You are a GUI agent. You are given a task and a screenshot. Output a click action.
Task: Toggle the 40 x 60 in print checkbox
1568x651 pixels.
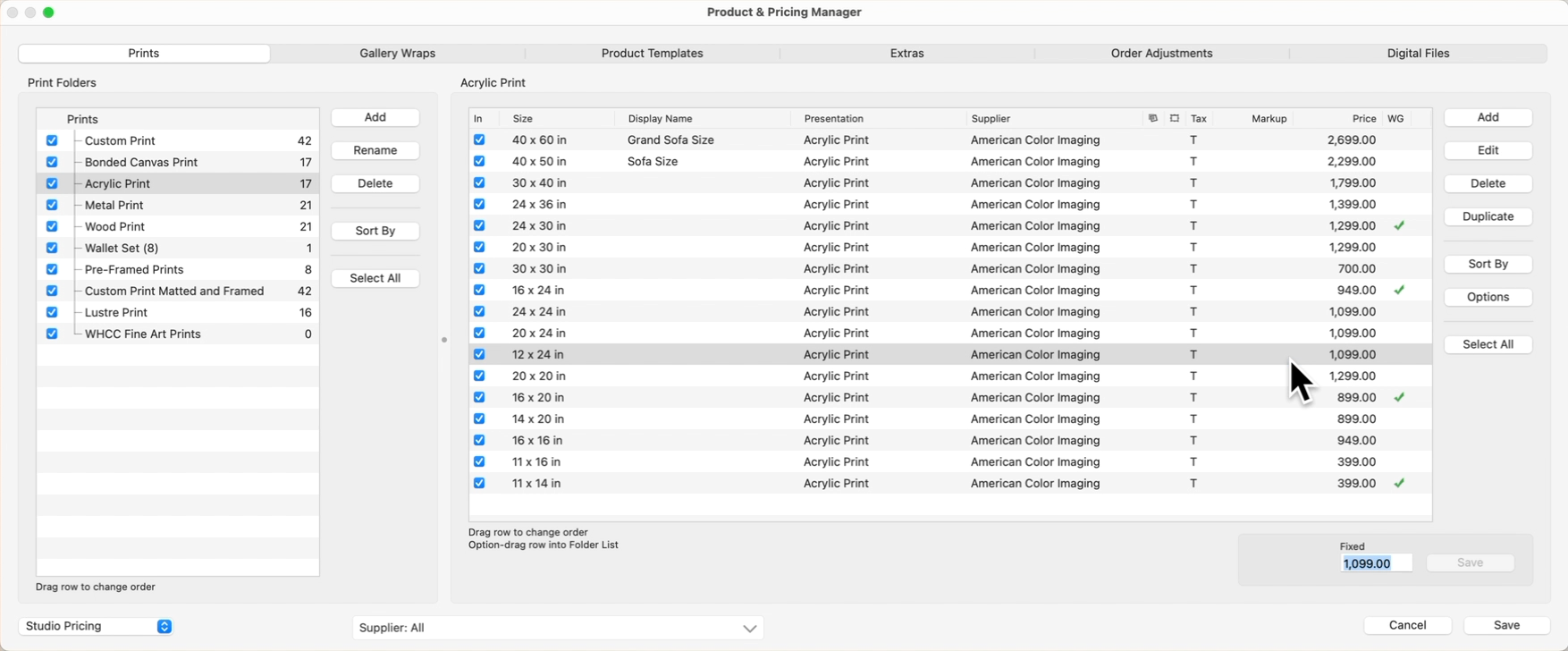coord(479,140)
